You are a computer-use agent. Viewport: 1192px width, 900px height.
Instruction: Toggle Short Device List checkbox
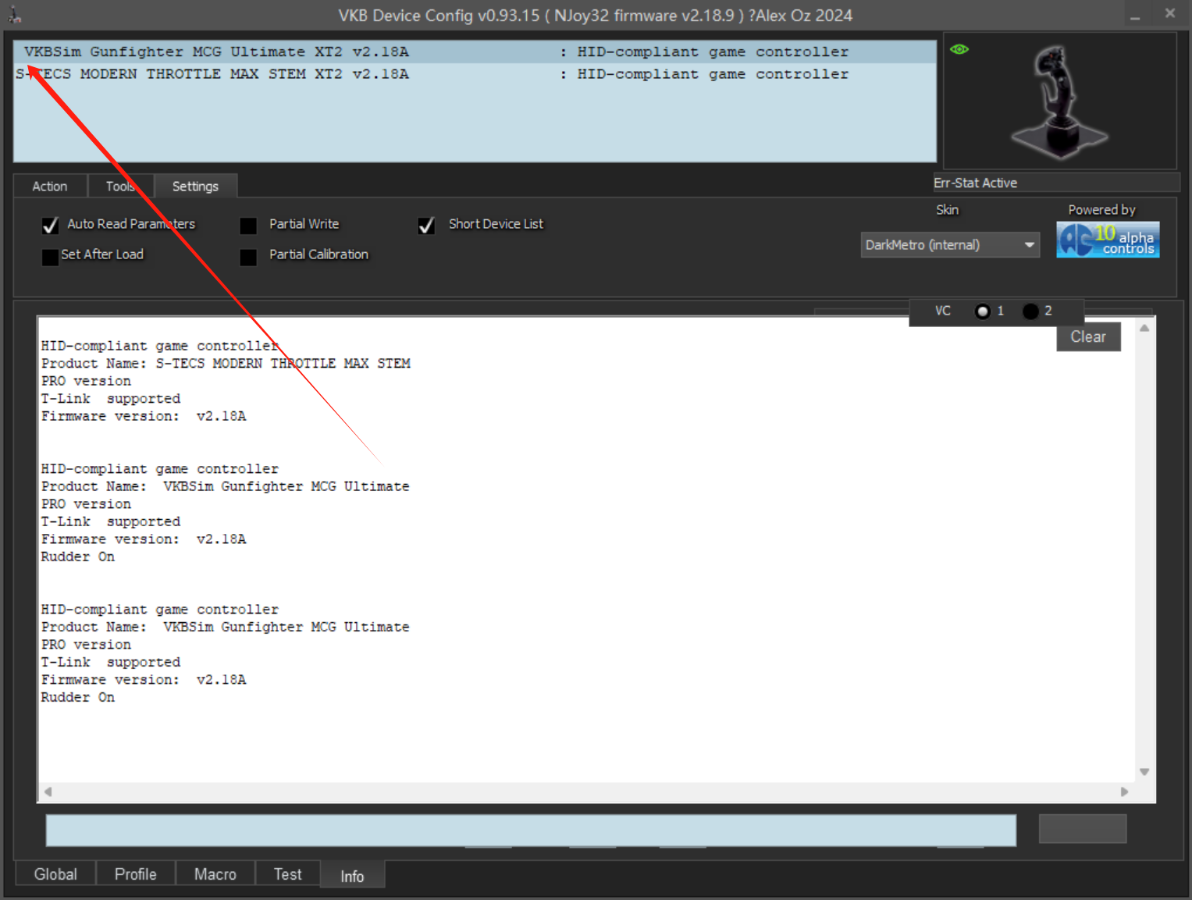(426, 225)
